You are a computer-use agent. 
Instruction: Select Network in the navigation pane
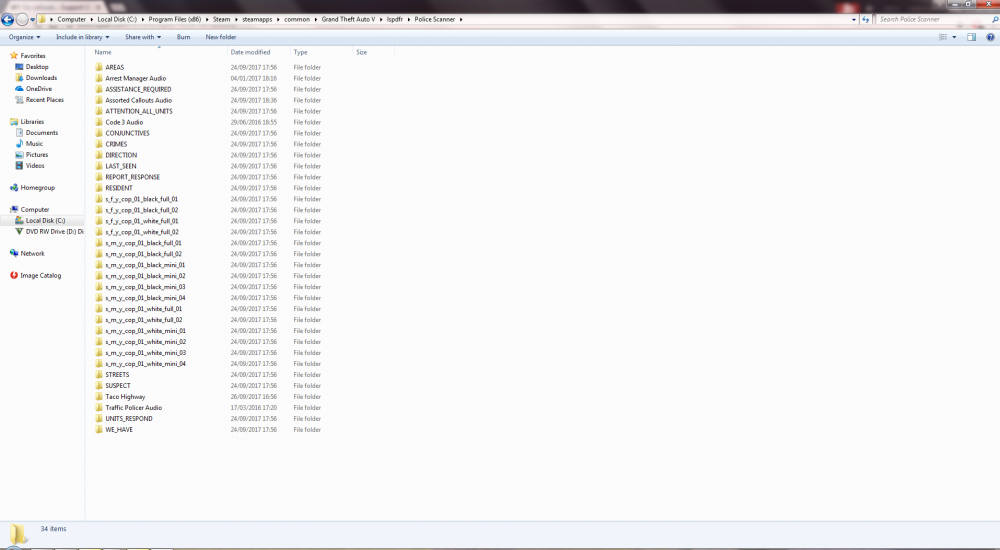coord(33,253)
